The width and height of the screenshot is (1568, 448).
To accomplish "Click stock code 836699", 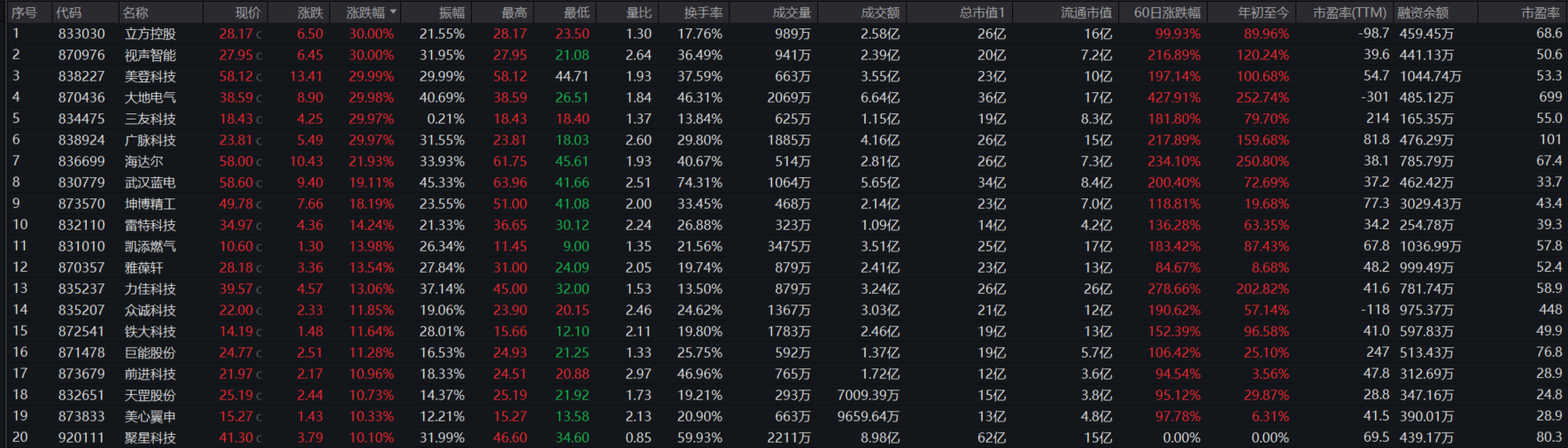I will [81, 161].
